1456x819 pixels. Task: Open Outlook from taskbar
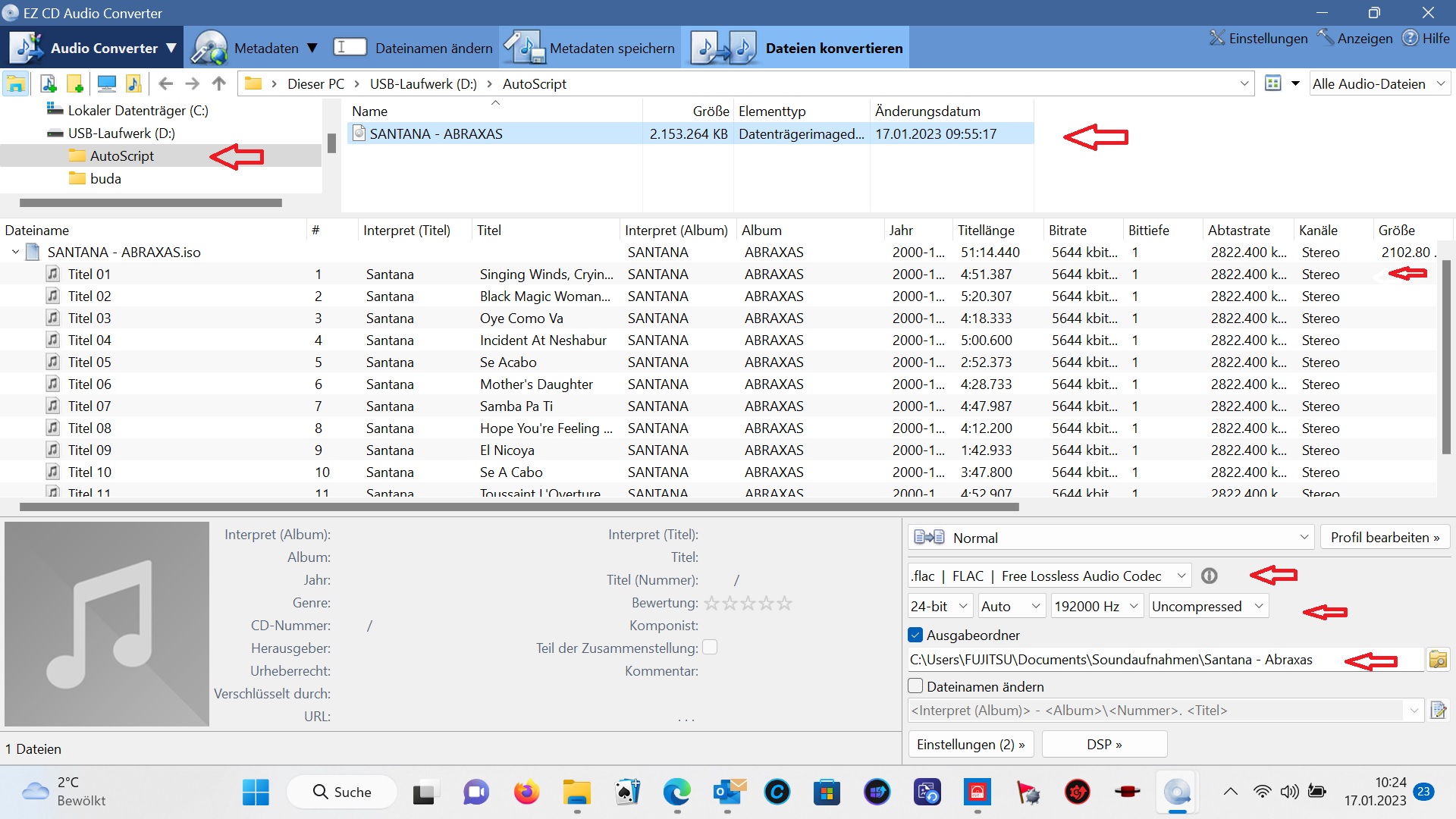tap(728, 792)
